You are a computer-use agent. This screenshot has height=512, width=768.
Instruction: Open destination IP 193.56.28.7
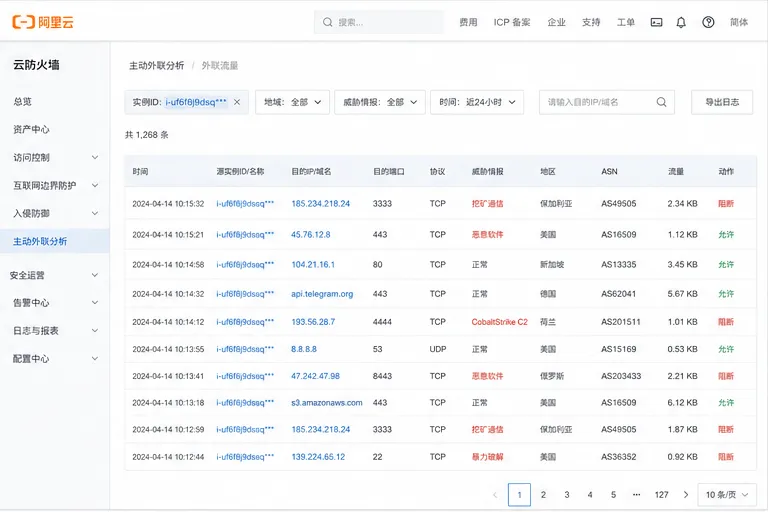pyautogui.click(x=313, y=322)
